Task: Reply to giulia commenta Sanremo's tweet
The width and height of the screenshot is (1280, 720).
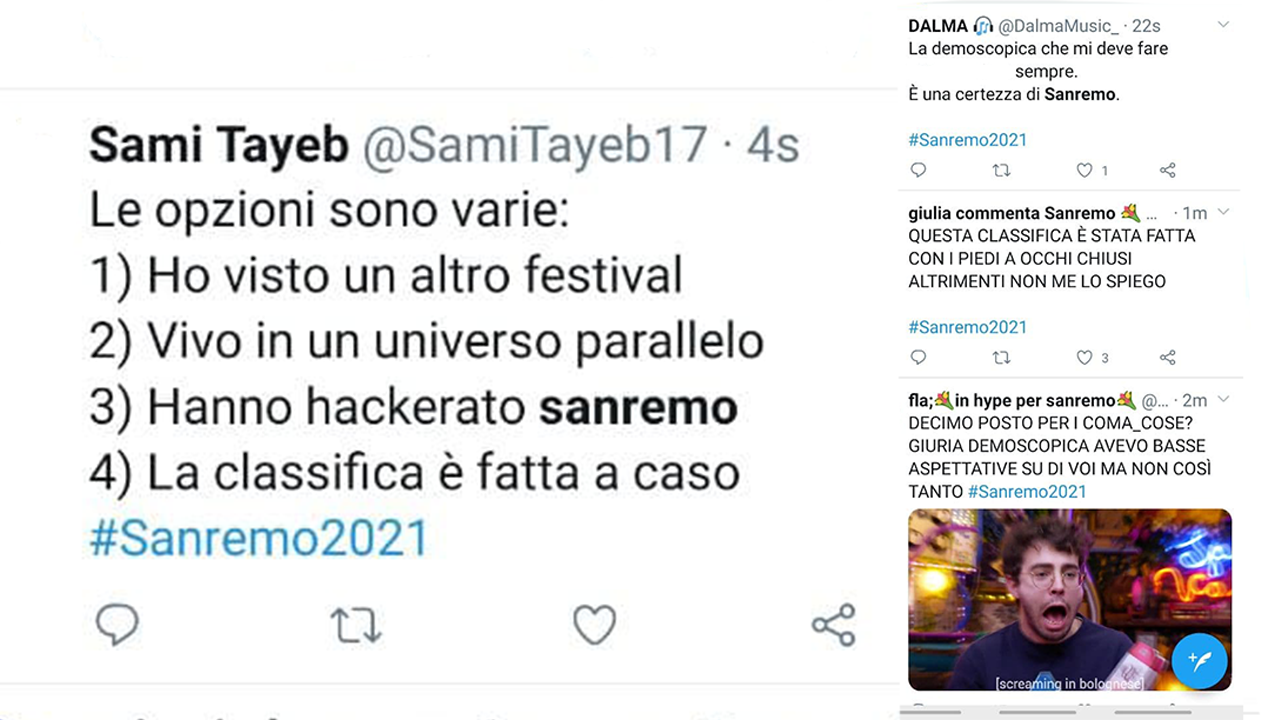Action: pyautogui.click(x=919, y=357)
